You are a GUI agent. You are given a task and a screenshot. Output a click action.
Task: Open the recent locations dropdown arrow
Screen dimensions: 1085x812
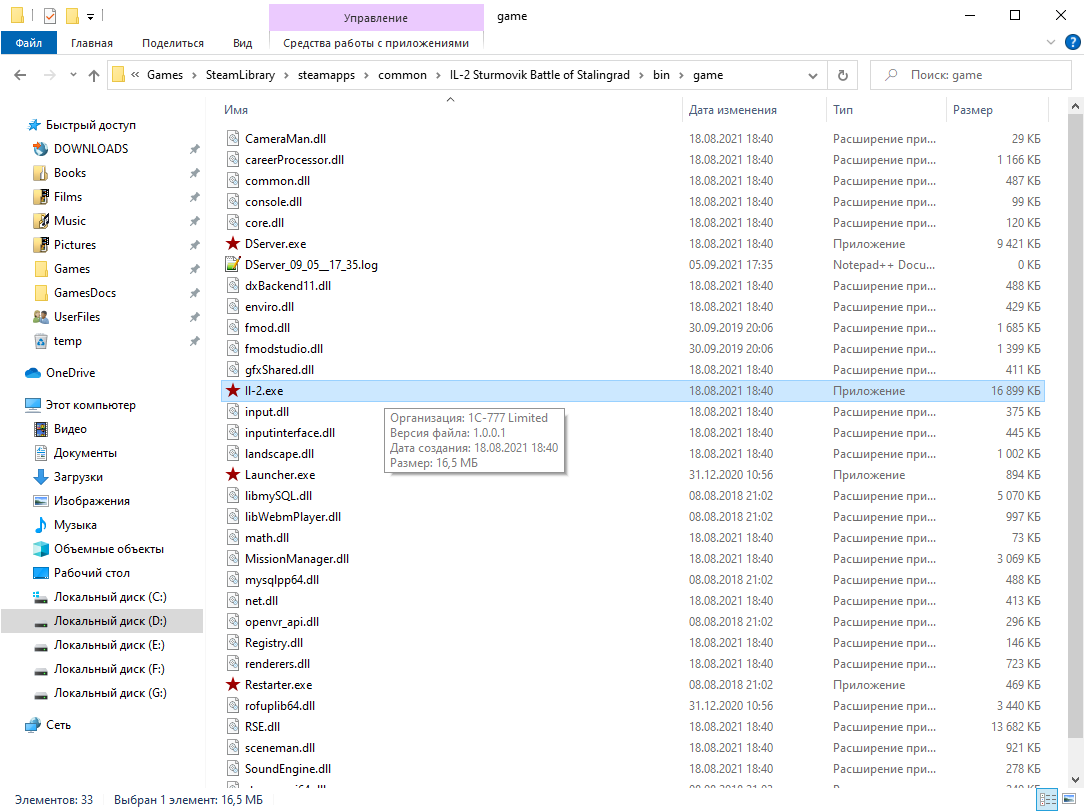(73, 75)
